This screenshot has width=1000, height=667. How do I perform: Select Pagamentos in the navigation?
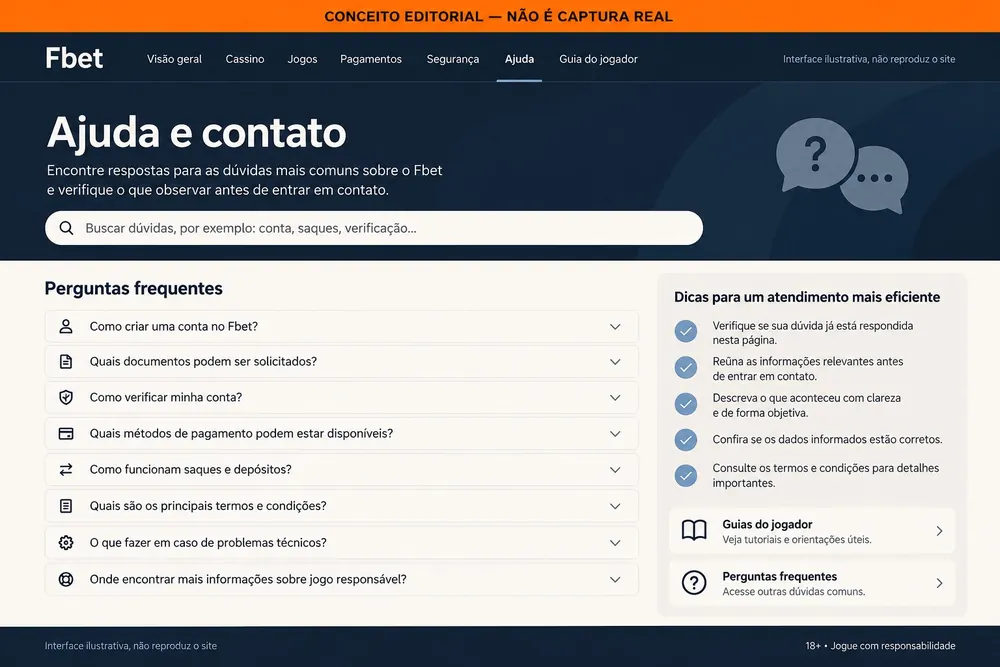[x=371, y=59]
